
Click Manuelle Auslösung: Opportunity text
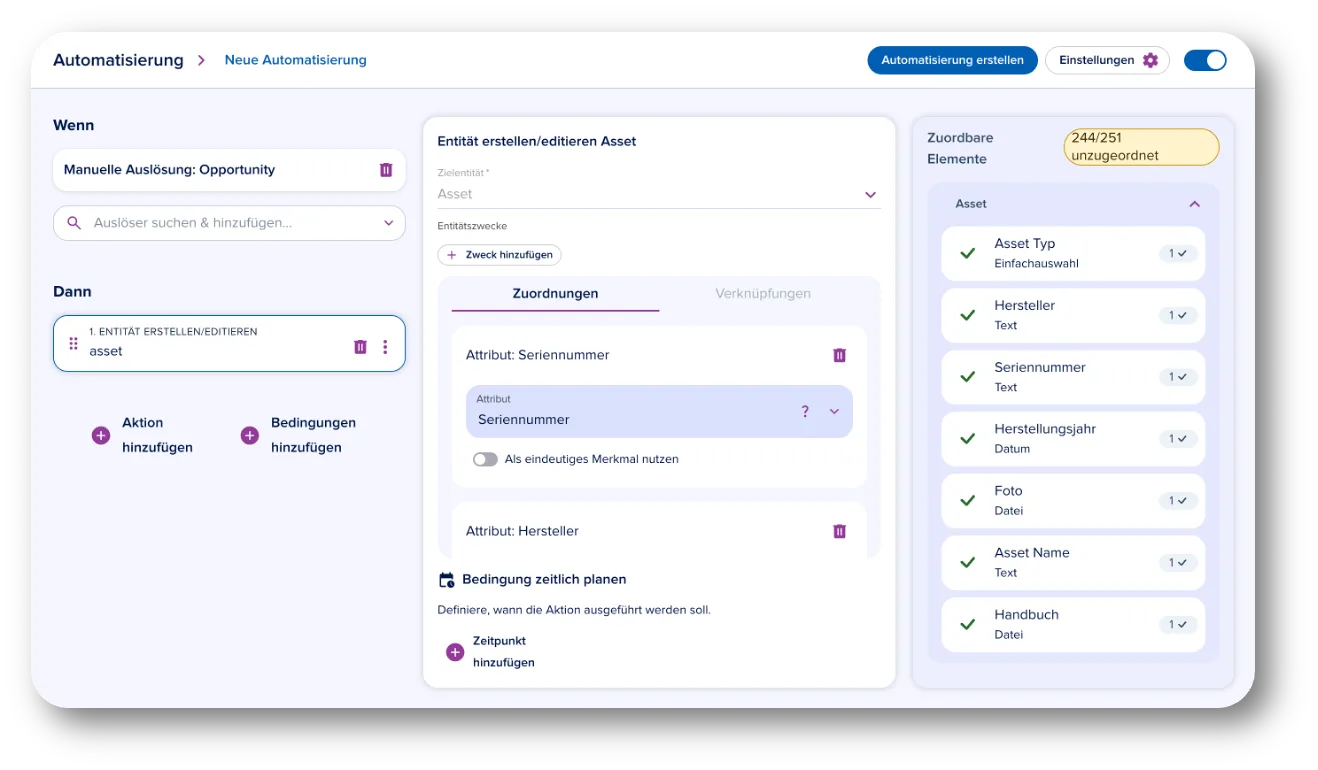click(x=169, y=170)
